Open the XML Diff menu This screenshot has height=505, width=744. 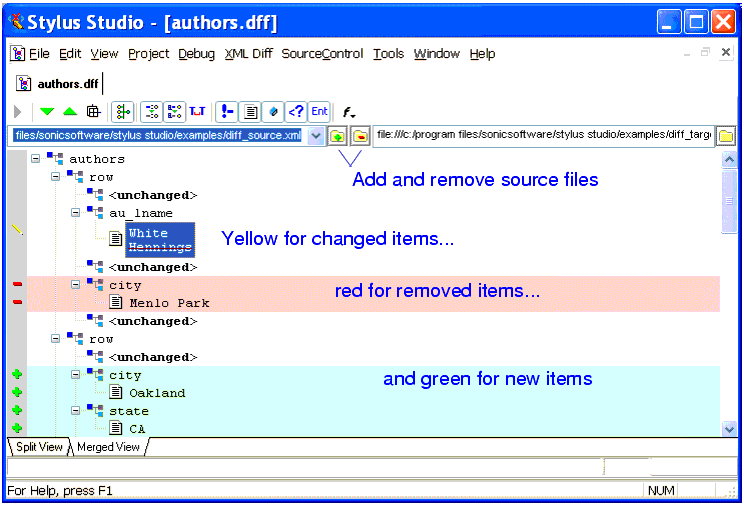(x=248, y=54)
